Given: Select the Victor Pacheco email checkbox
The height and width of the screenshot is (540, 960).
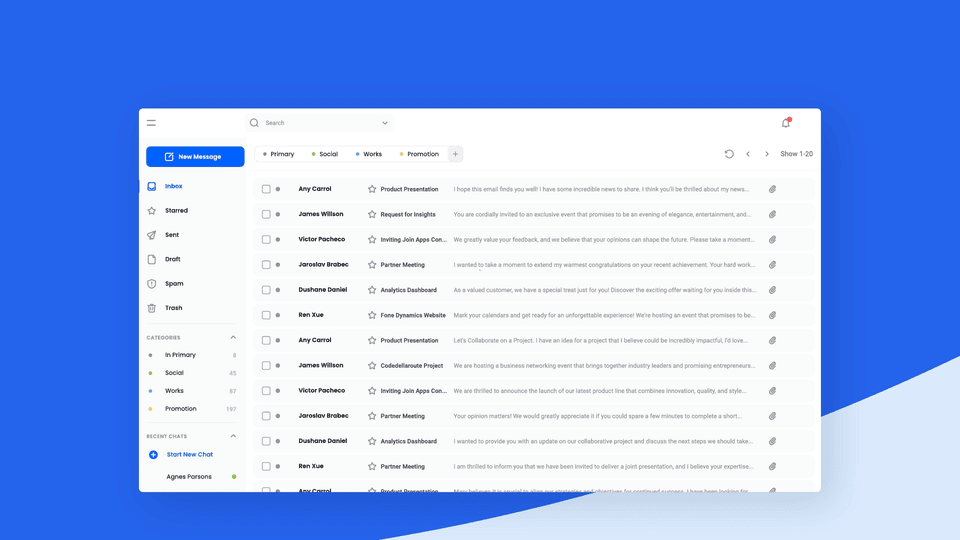Looking at the screenshot, I should click(x=266, y=240).
